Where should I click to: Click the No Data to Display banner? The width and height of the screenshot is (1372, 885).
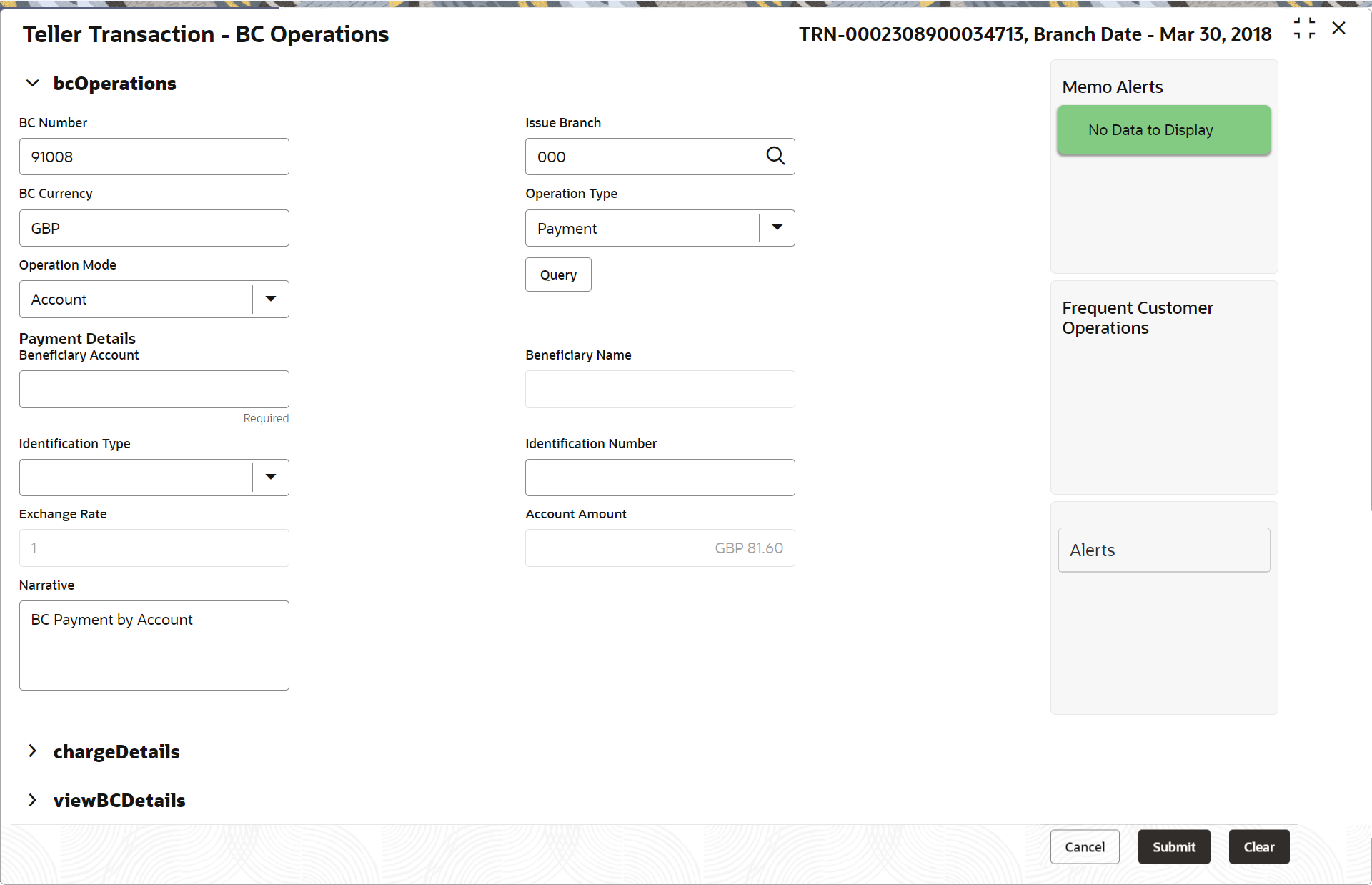tap(1163, 130)
